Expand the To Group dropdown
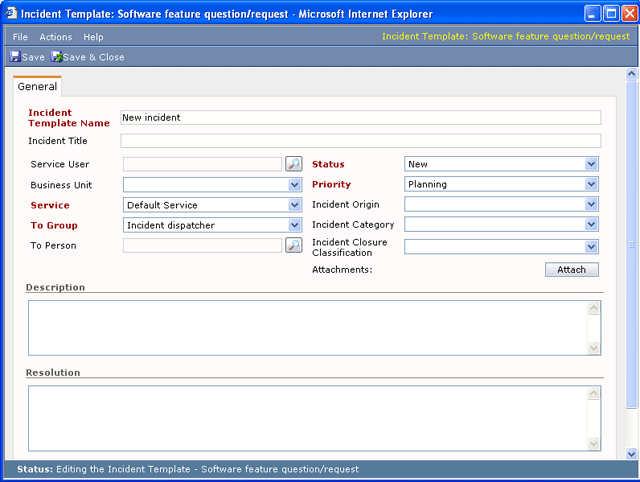640x482 pixels. click(294, 225)
